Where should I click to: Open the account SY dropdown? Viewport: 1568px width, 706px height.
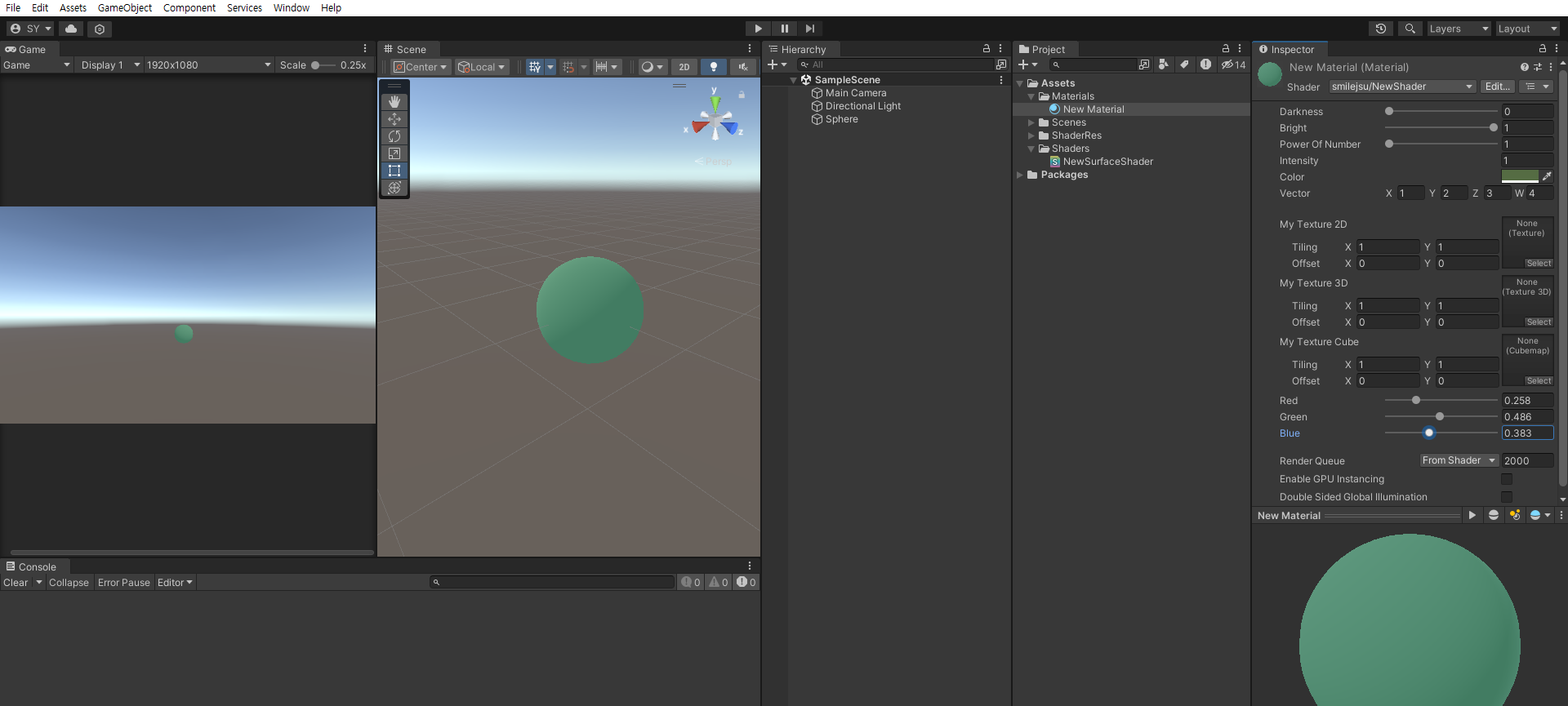point(30,29)
